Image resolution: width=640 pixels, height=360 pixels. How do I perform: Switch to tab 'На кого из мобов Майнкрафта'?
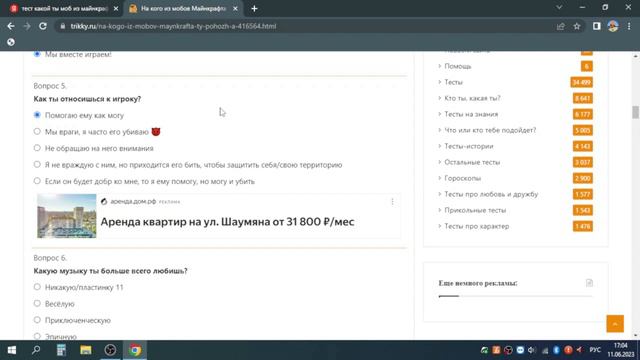pyautogui.click(x=183, y=9)
